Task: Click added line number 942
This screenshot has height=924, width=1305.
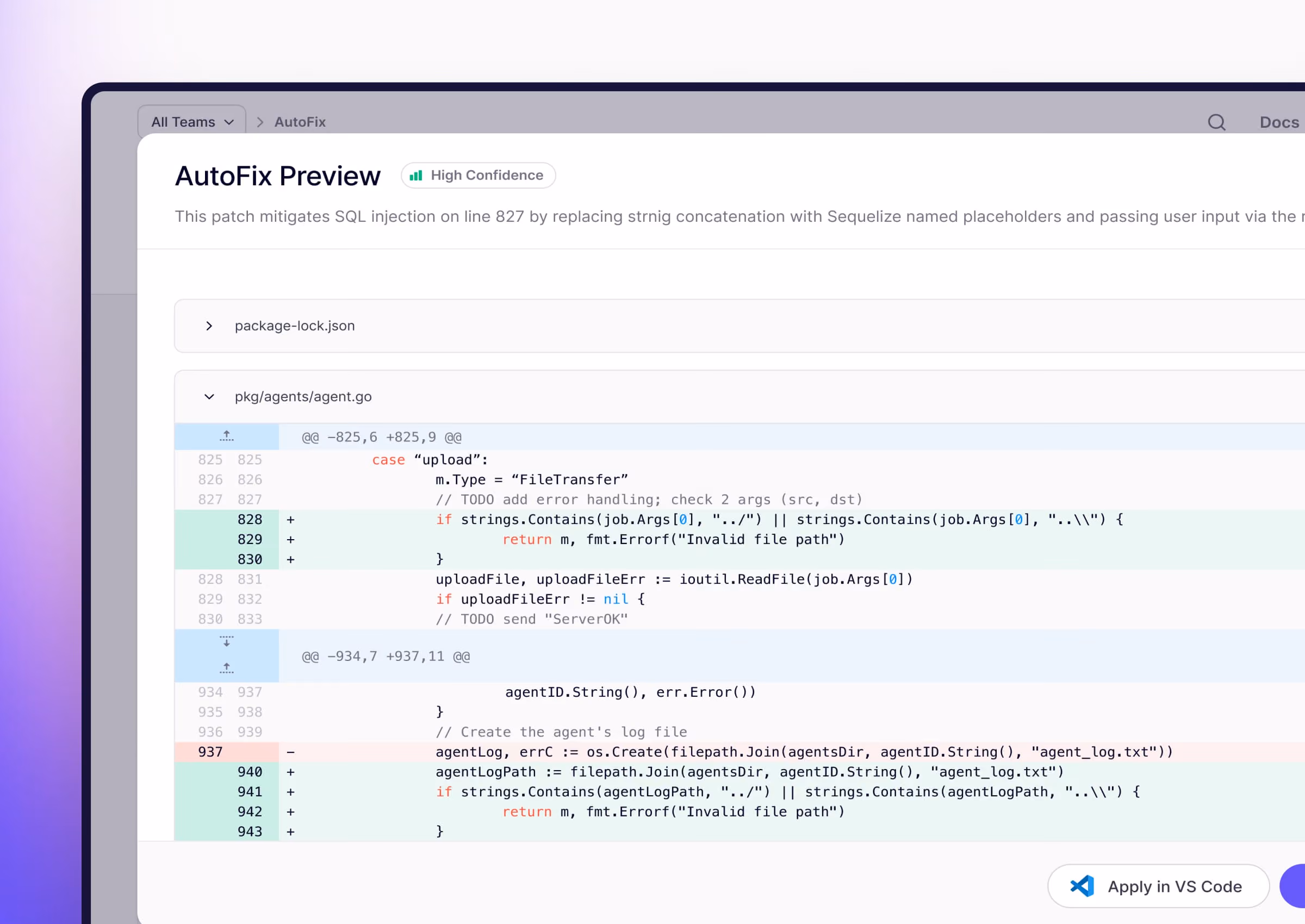Action: point(250,811)
